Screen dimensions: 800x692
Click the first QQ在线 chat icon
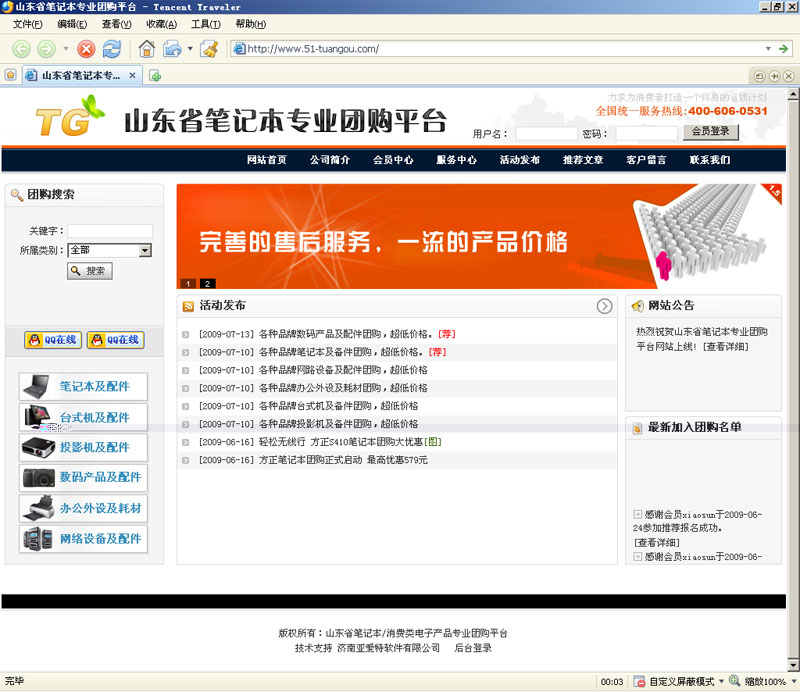53,340
